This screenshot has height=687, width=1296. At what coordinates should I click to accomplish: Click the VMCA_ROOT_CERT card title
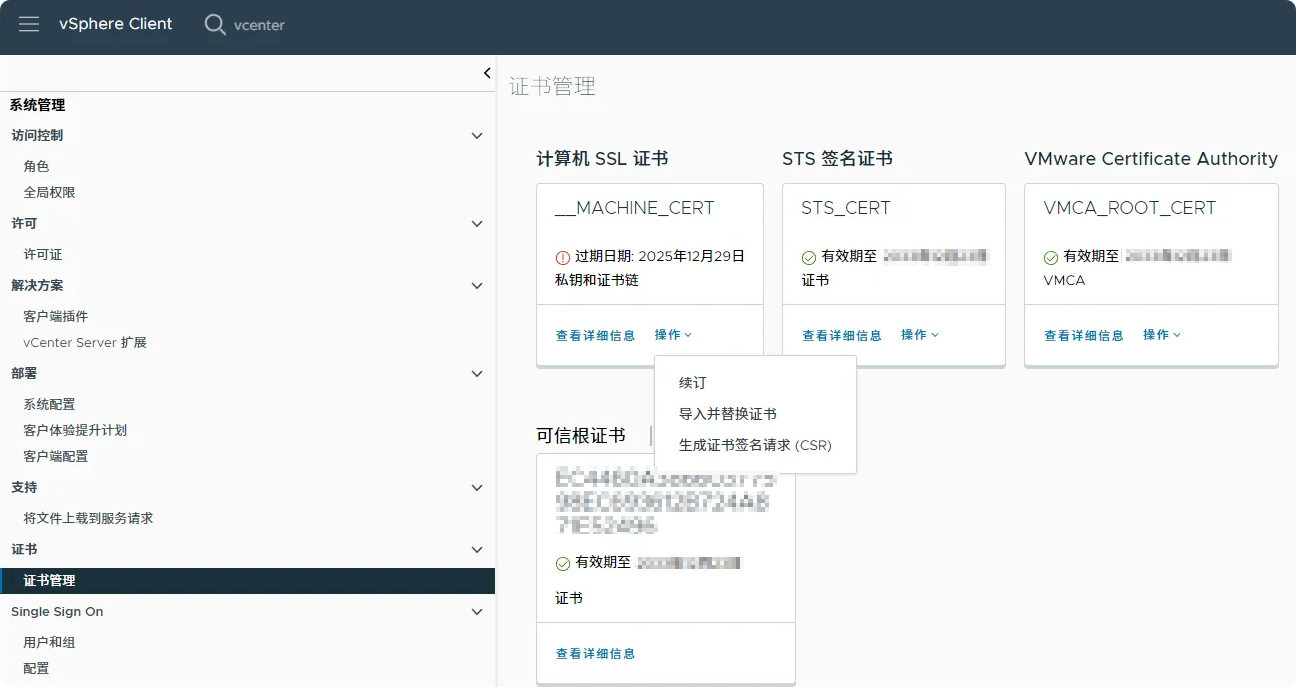tap(1130, 208)
